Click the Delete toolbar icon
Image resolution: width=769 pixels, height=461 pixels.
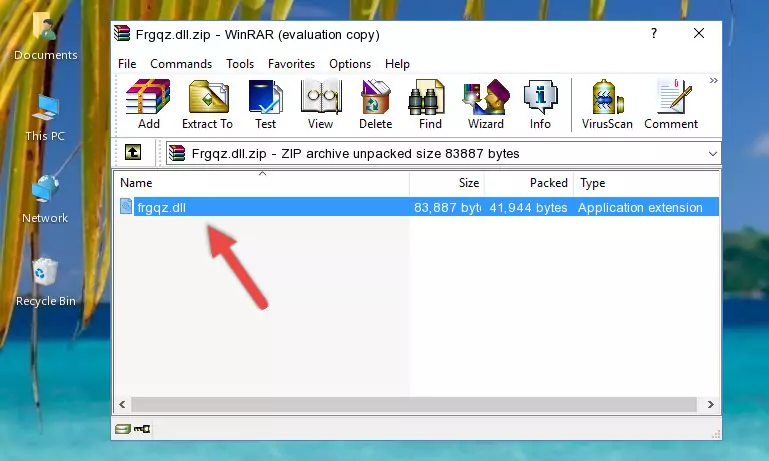pos(376,104)
